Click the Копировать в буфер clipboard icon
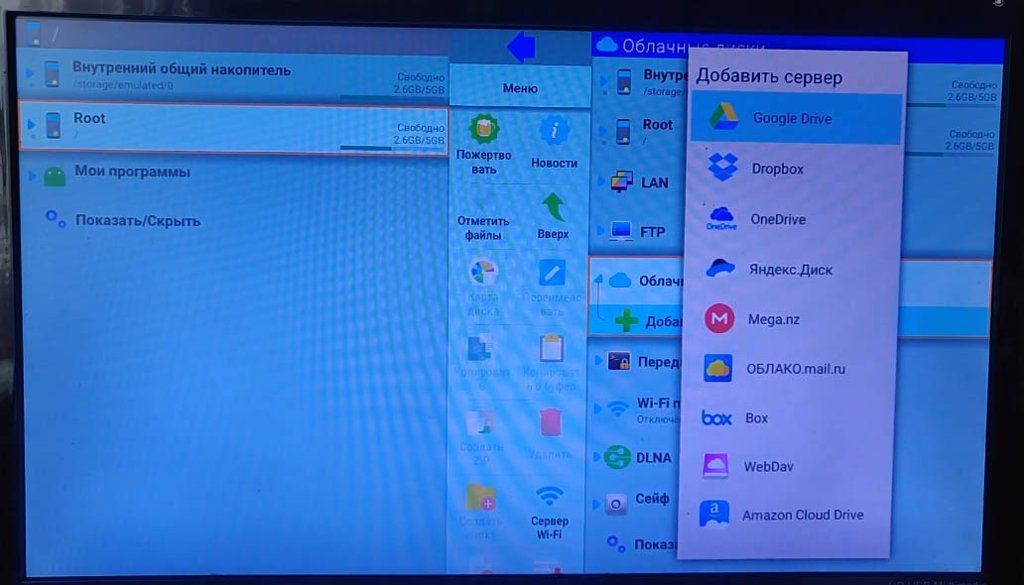Screen dimensions: 1024x585 pos(552,348)
